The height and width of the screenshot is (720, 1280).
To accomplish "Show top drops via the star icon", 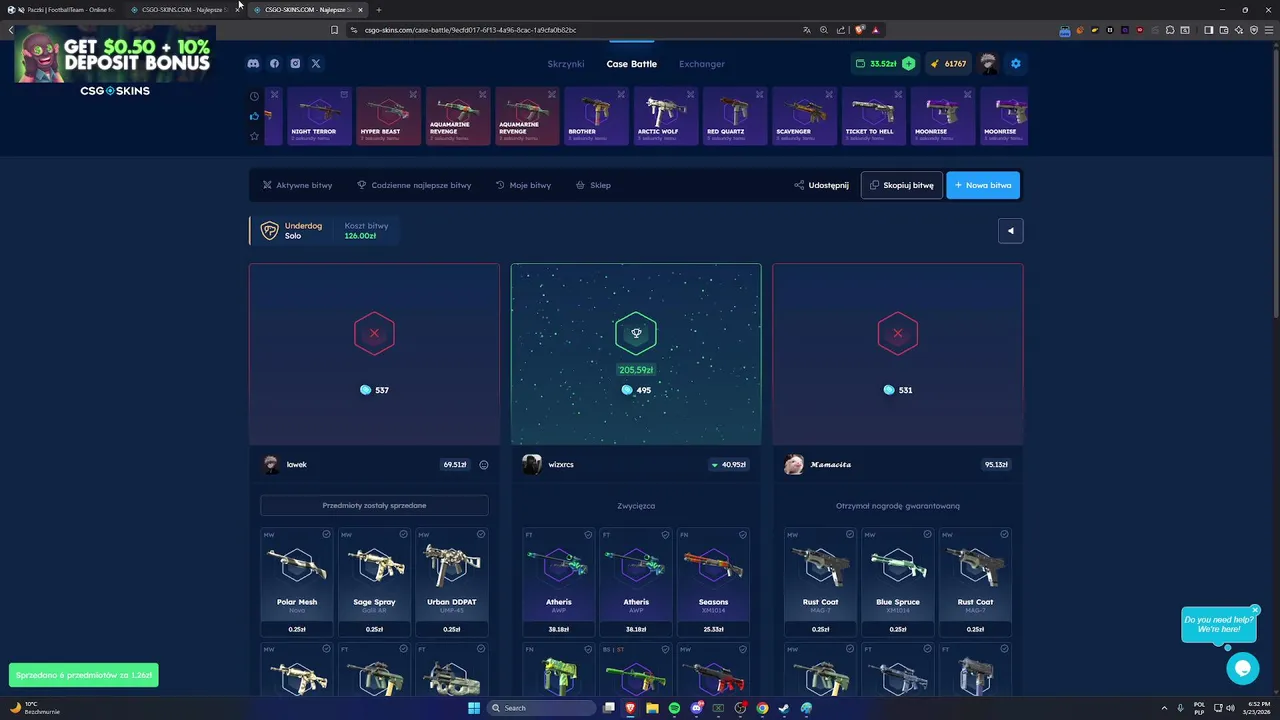I will tap(254, 136).
